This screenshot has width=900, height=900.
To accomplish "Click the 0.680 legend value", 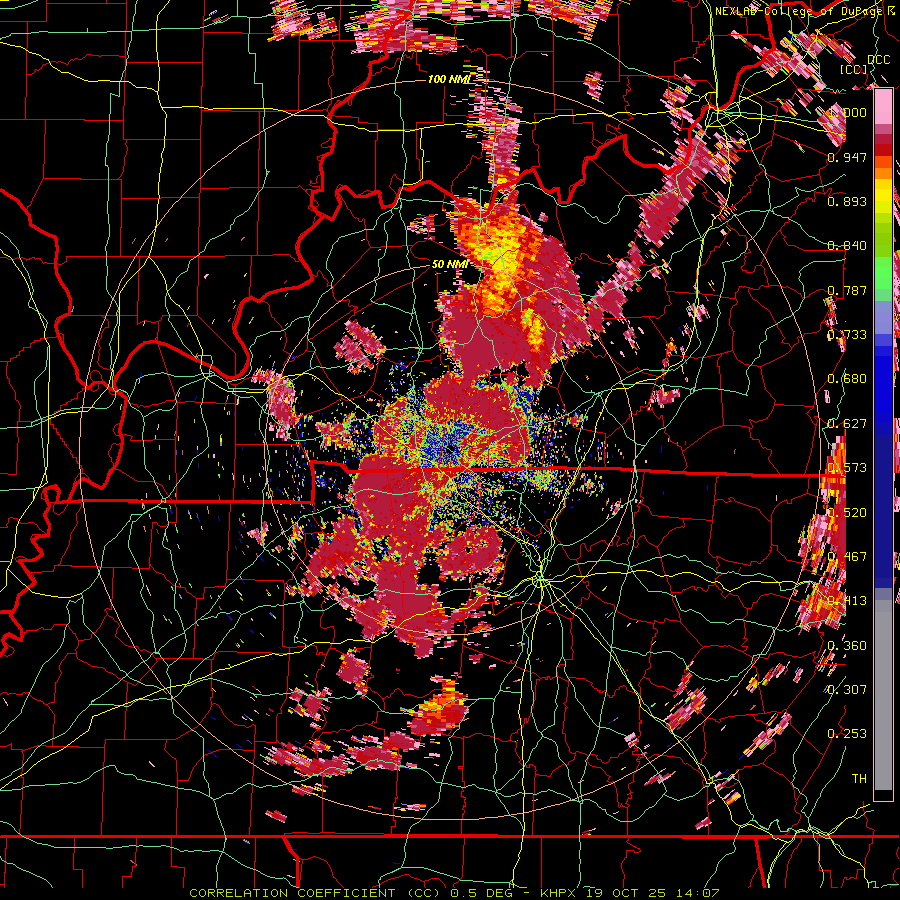I will click(x=847, y=379).
